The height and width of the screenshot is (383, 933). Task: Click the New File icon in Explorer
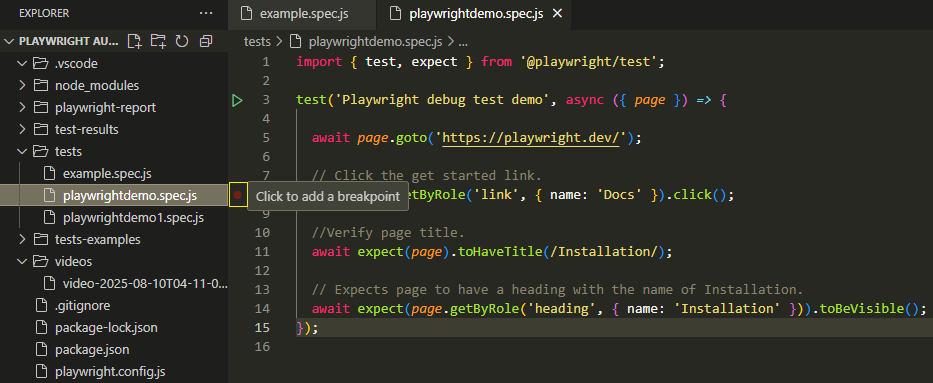click(135, 41)
